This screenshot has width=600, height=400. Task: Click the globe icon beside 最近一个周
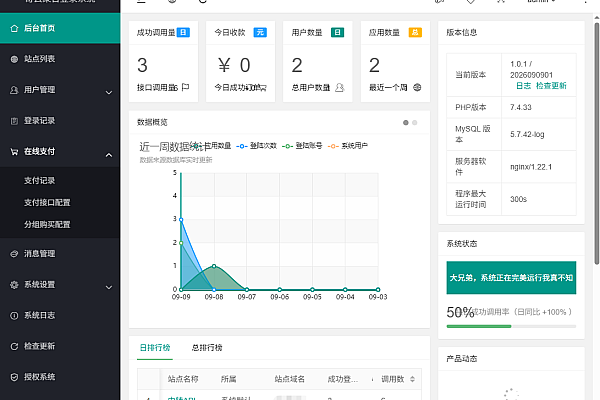(417, 88)
